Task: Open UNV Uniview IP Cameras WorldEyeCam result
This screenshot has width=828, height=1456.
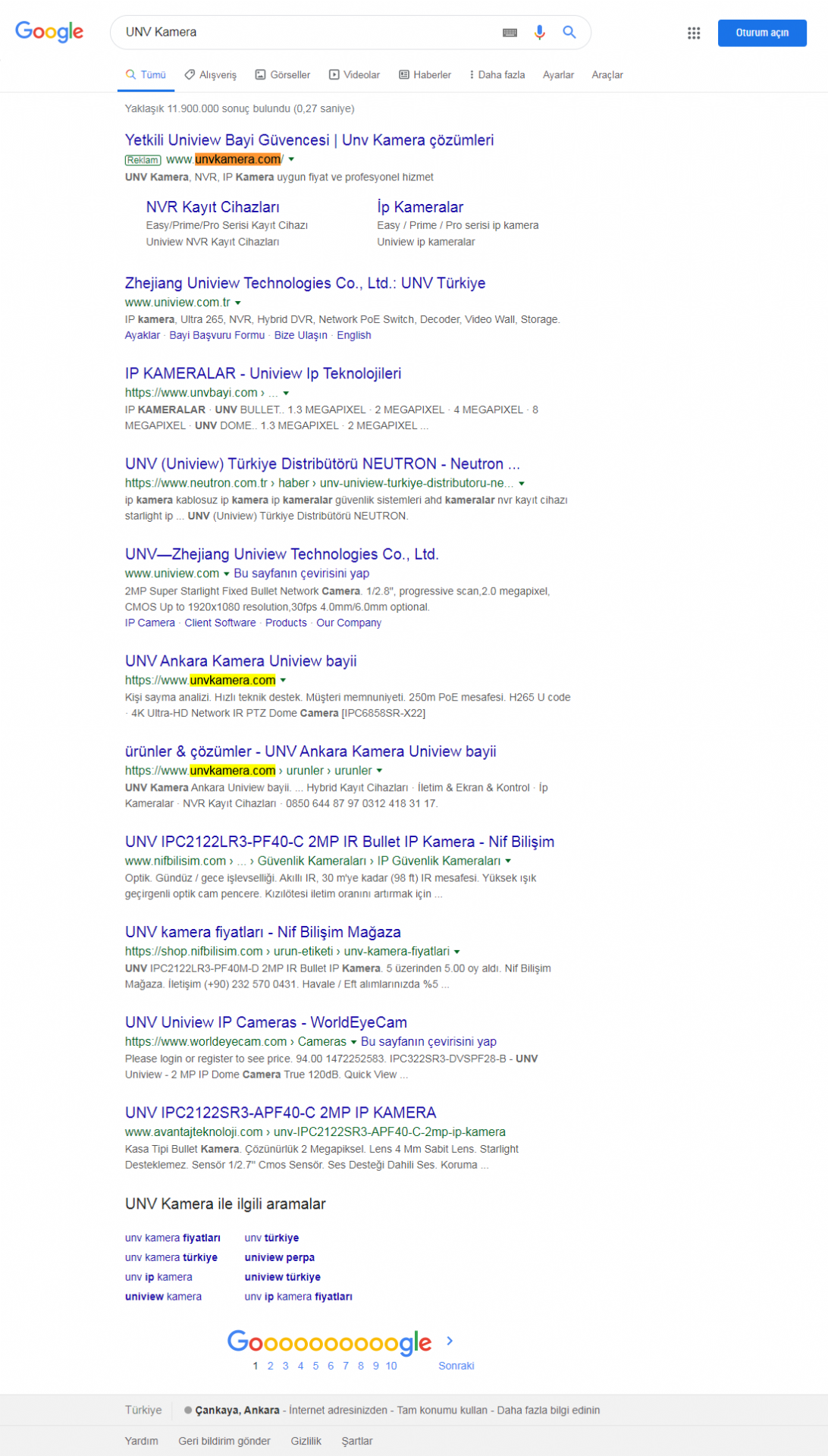Action: click(266, 1021)
